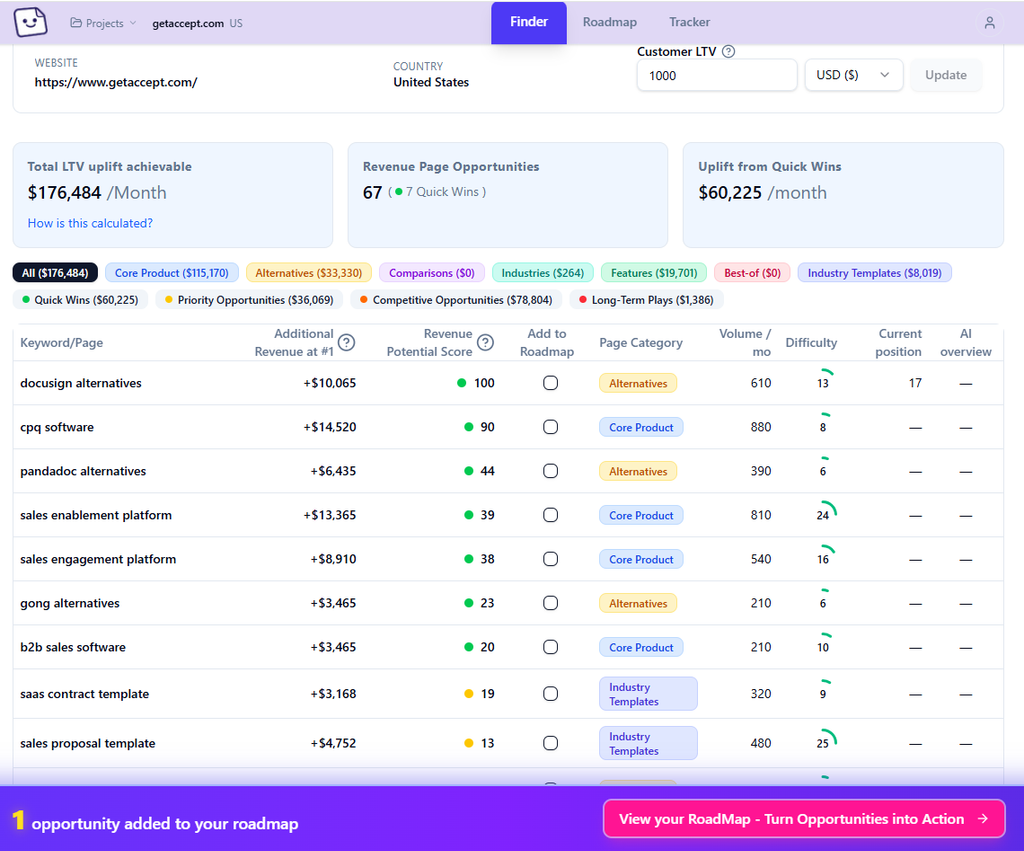1024x851 pixels.
Task: Filter by Alternatives ($33,330)
Action: coord(308,273)
